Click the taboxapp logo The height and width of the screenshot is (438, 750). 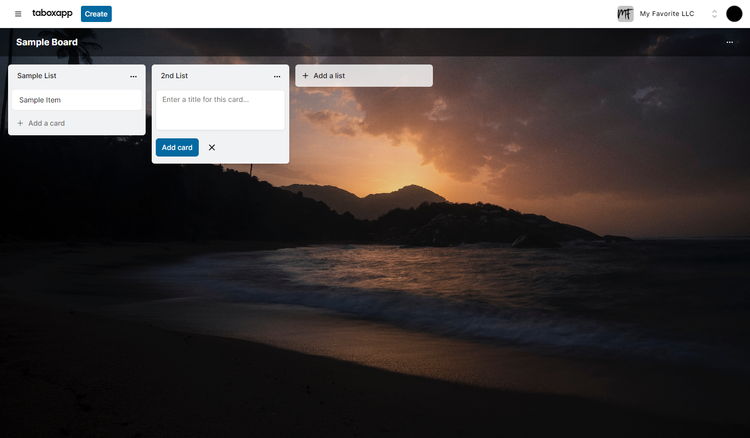[52, 13]
